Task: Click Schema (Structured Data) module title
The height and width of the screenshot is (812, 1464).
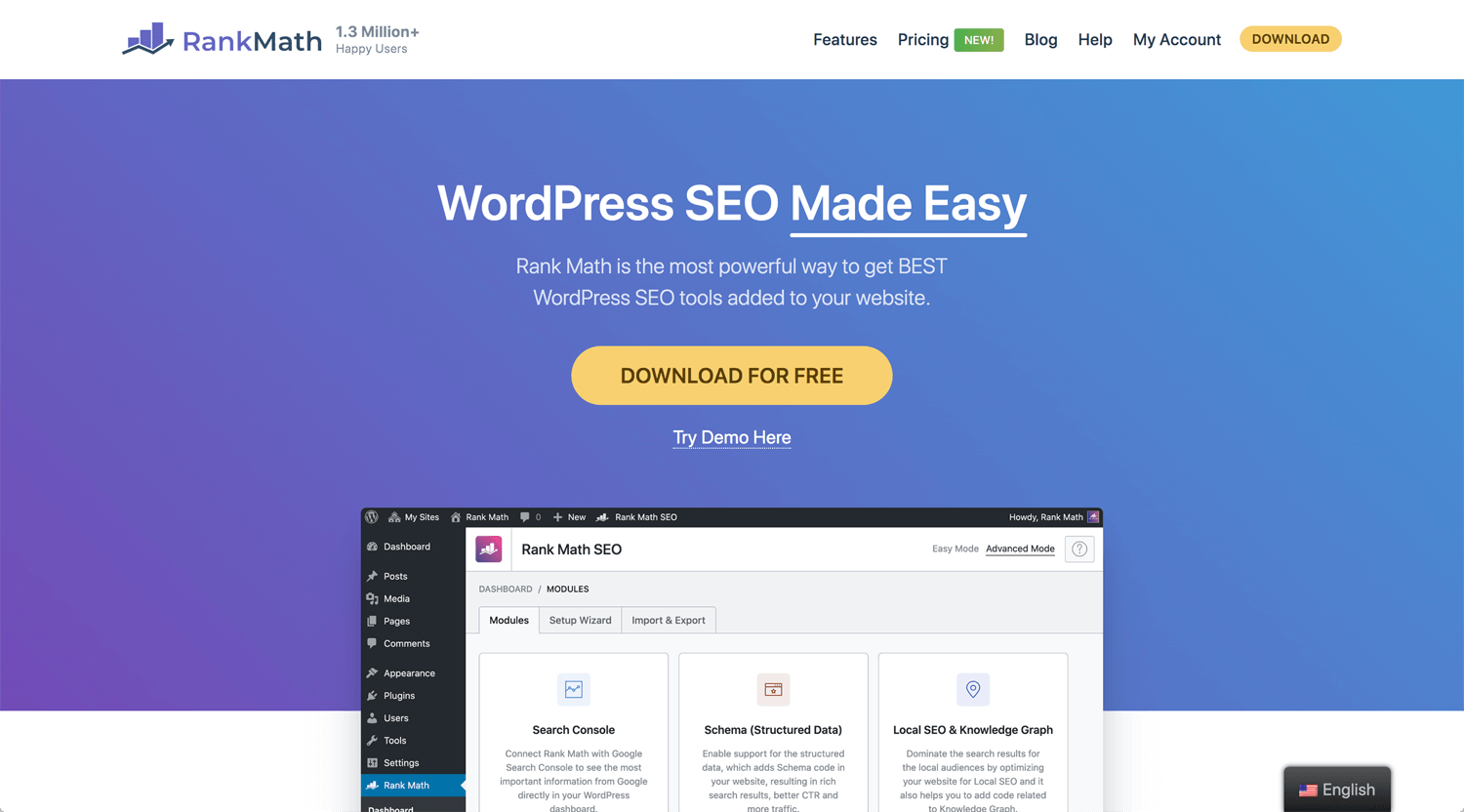Action: (x=773, y=730)
